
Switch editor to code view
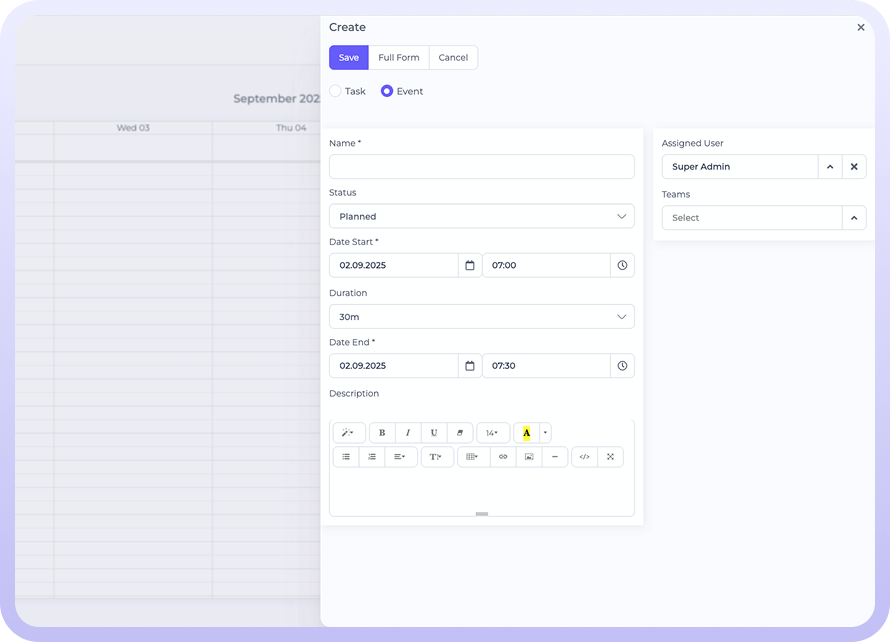pyautogui.click(x=585, y=457)
